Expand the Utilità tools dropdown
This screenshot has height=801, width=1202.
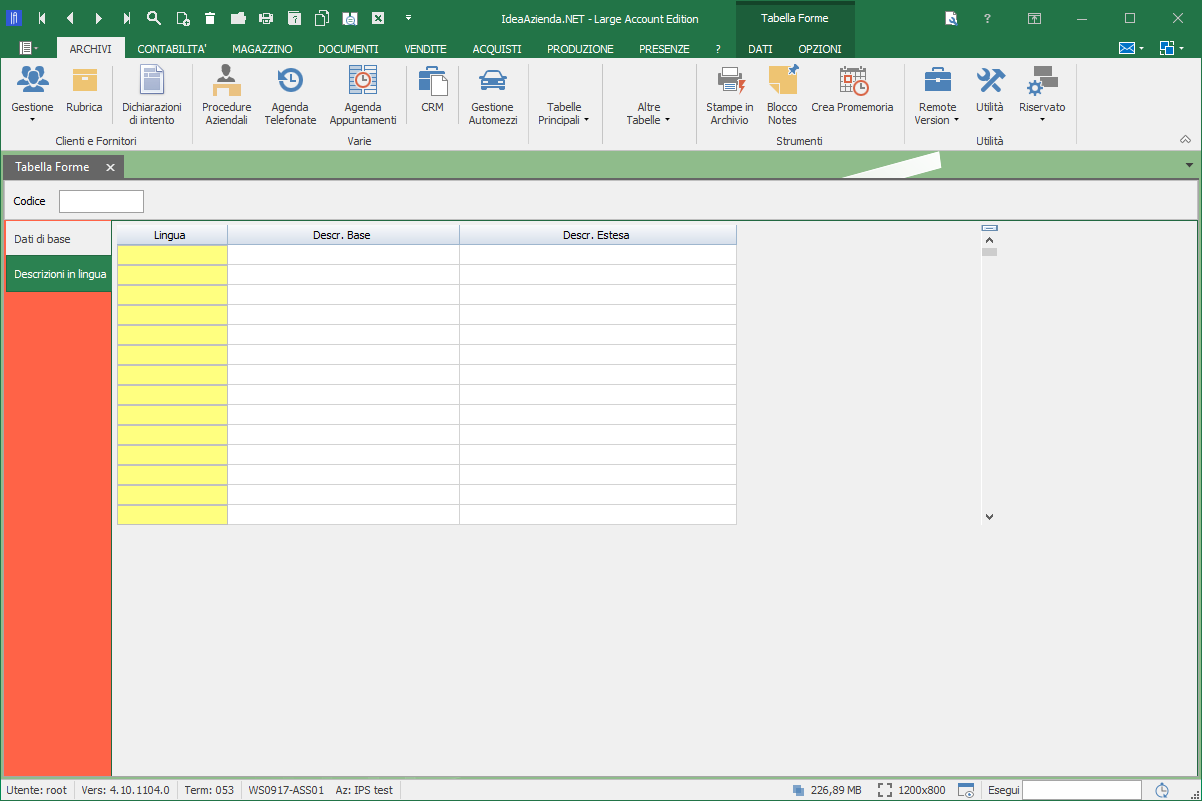[x=990, y=95]
